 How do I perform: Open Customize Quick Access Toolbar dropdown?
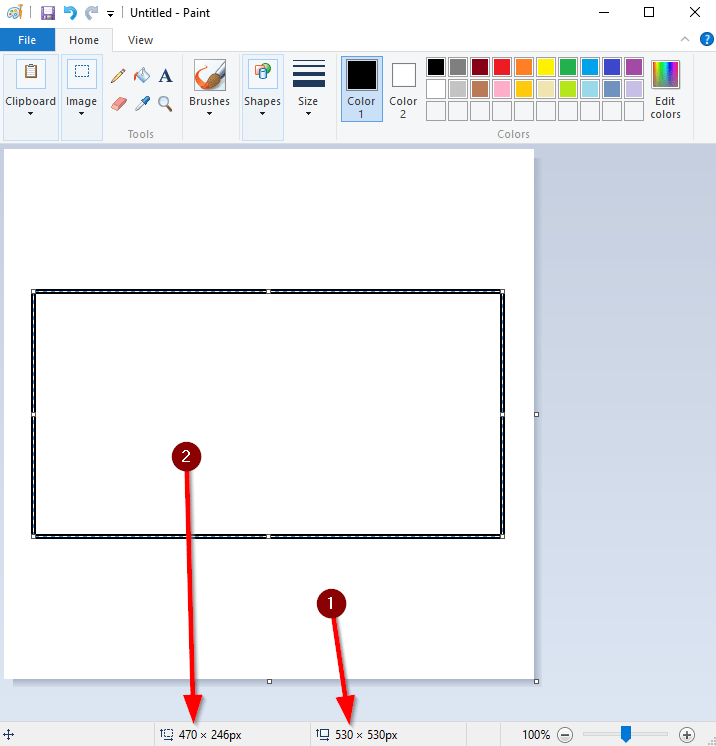pos(110,14)
